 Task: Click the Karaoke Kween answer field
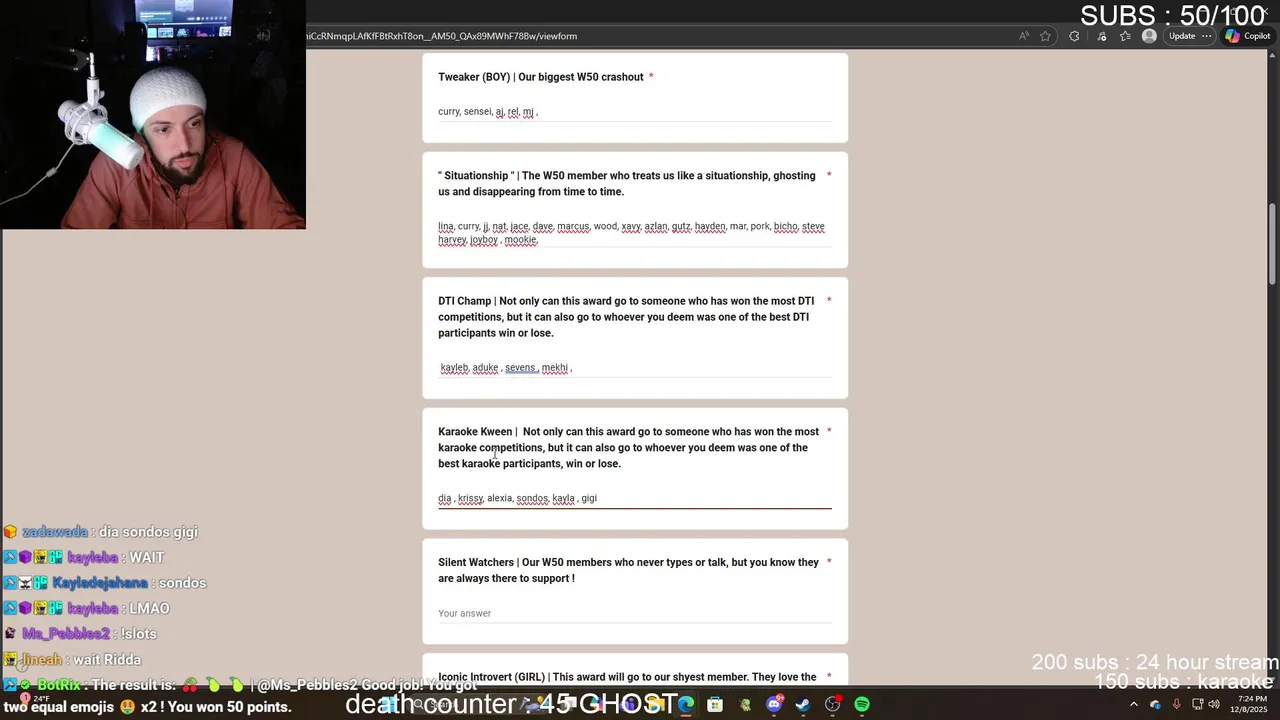634,498
